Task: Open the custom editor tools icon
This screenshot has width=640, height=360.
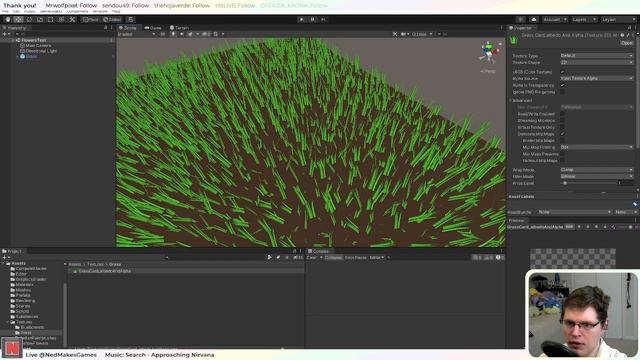Action: pyautogui.click(x=72, y=19)
